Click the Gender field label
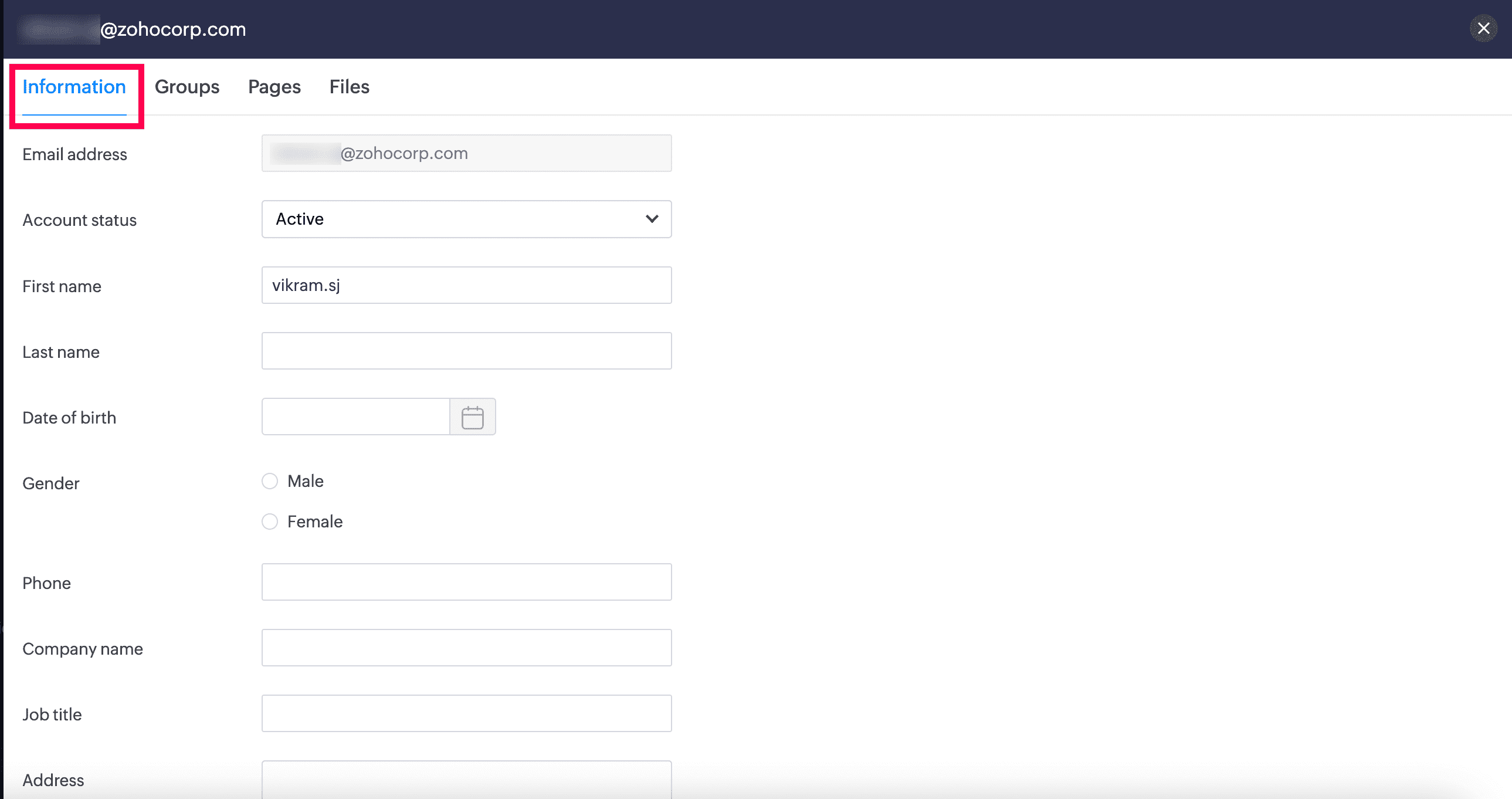The image size is (1512, 799). [50, 484]
